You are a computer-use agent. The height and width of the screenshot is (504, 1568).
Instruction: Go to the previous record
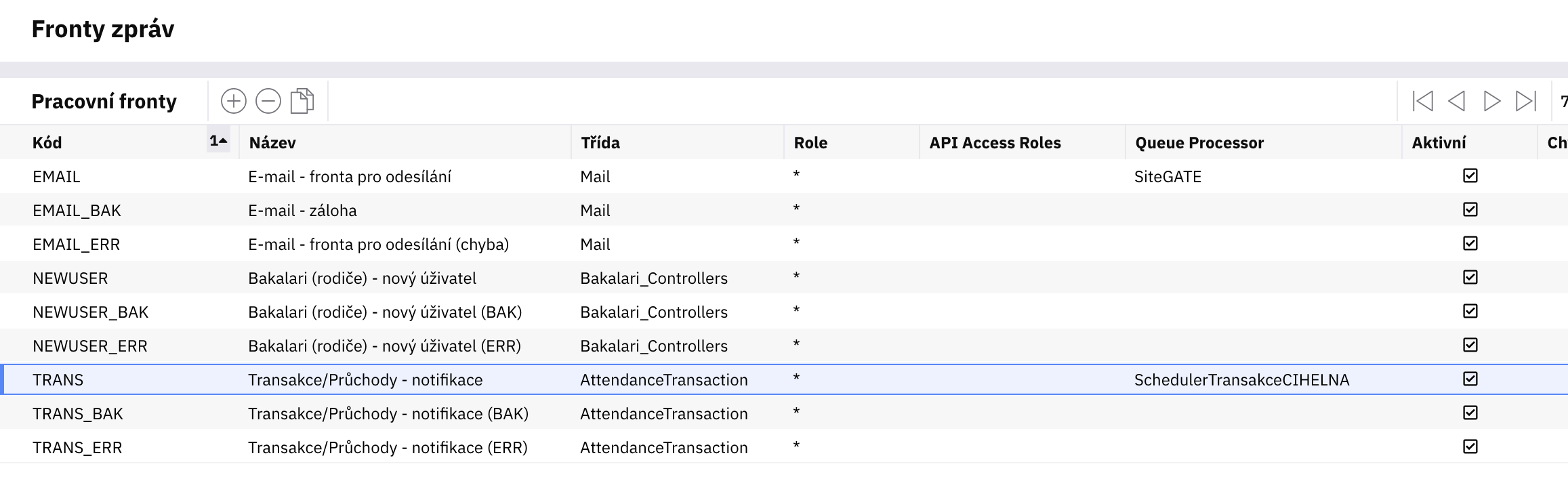(1456, 102)
